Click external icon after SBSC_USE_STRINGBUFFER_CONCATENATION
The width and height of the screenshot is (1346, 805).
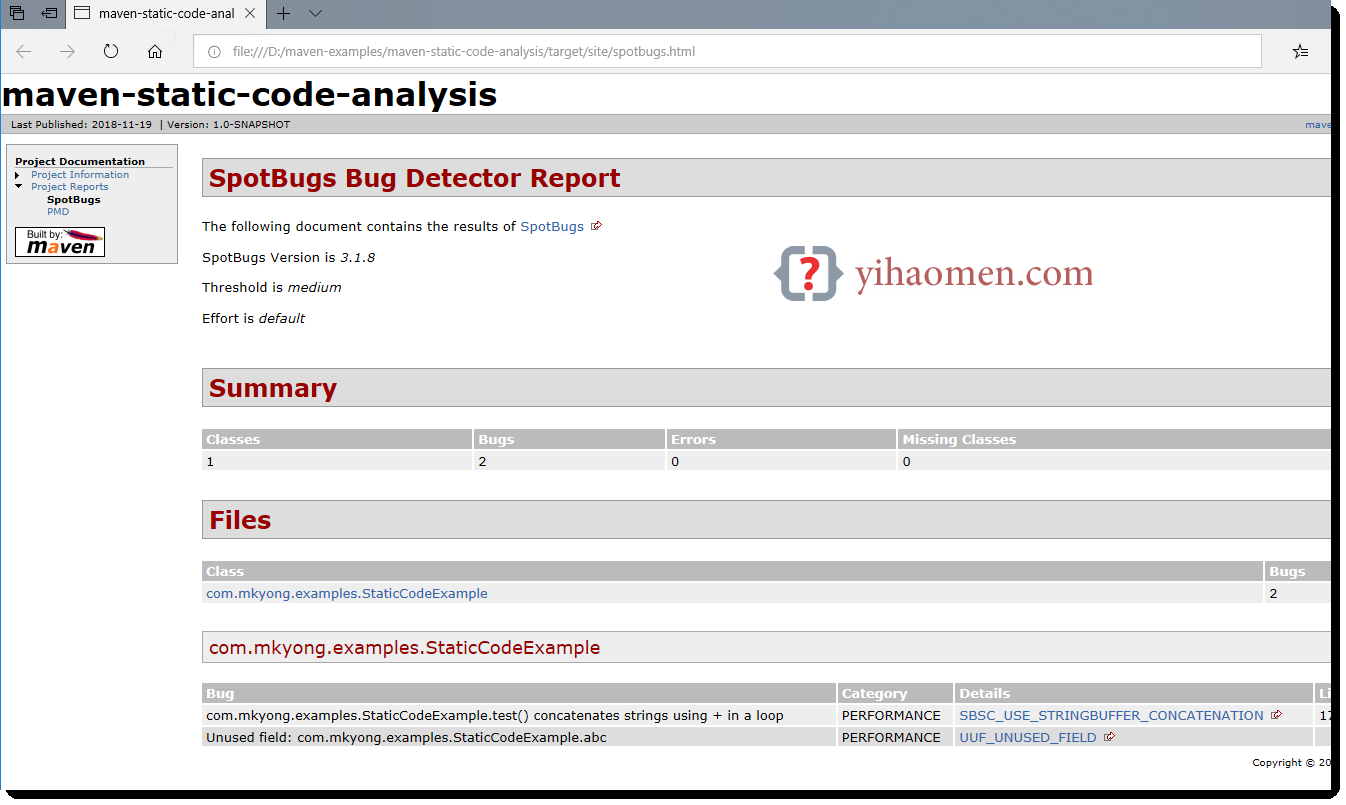(1276, 715)
